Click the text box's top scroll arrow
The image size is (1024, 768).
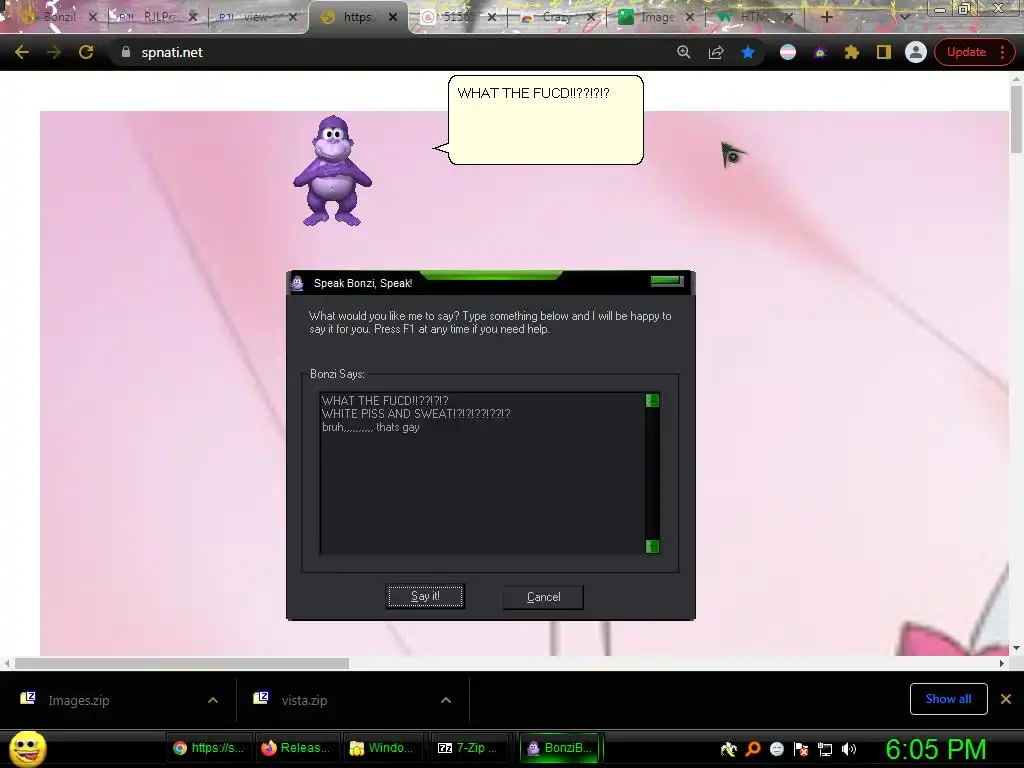(652, 400)
